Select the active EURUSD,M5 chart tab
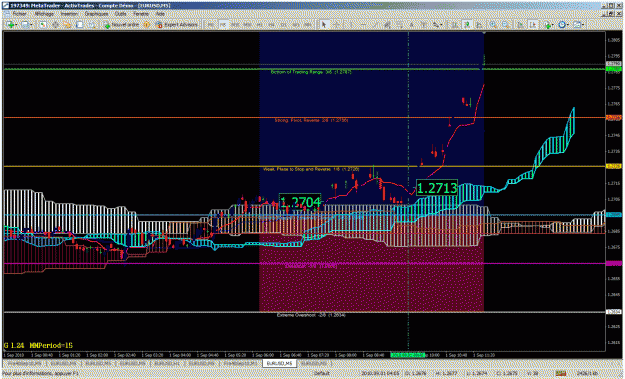The width and height of the screenshot is (625, 379). pyautogui.click(x=279, y=363)
